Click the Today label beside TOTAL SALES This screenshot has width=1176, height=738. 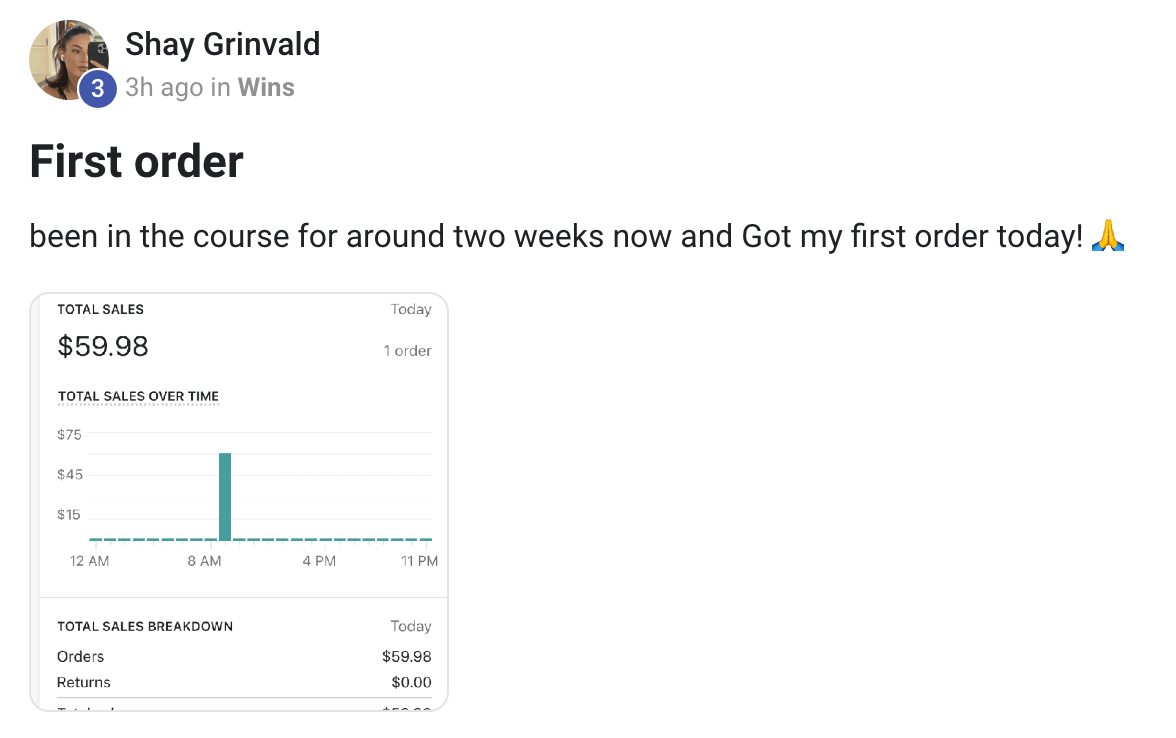pos(411,309)
